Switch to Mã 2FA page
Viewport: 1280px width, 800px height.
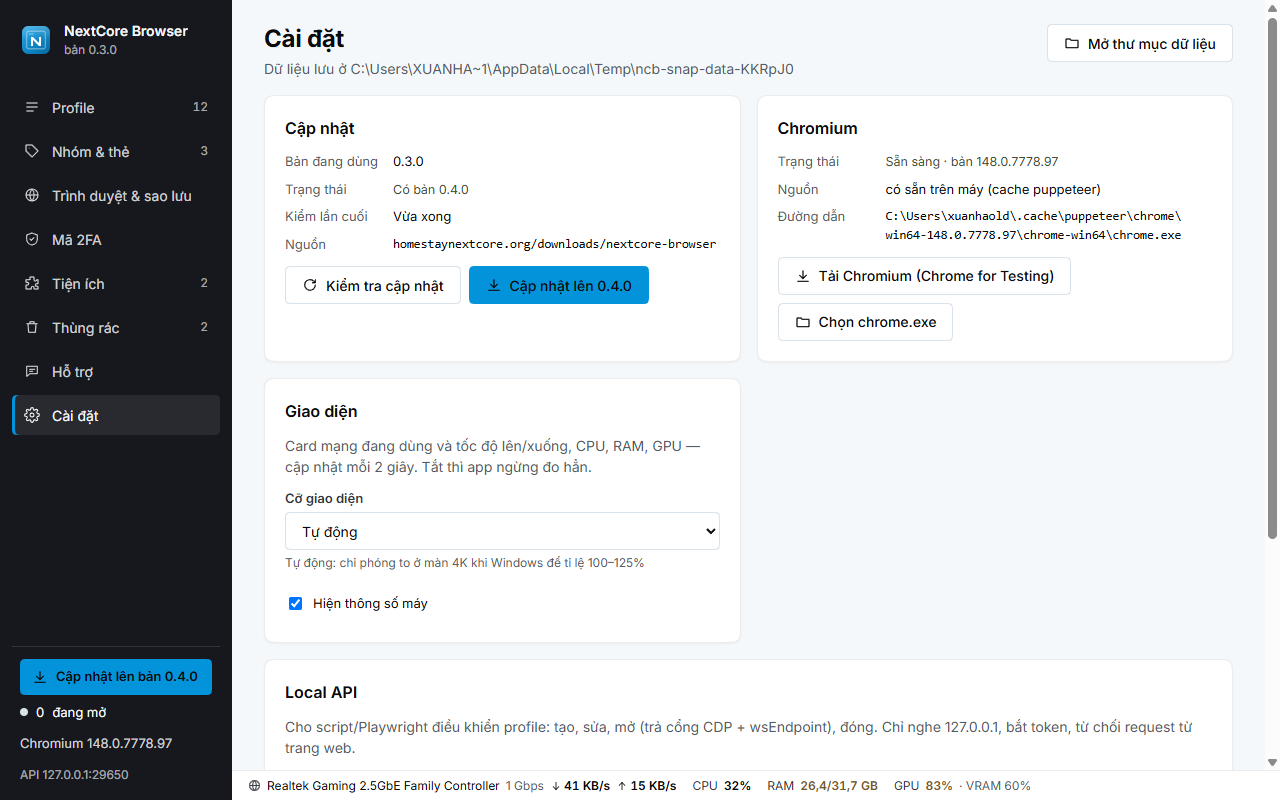coord(116,240)
